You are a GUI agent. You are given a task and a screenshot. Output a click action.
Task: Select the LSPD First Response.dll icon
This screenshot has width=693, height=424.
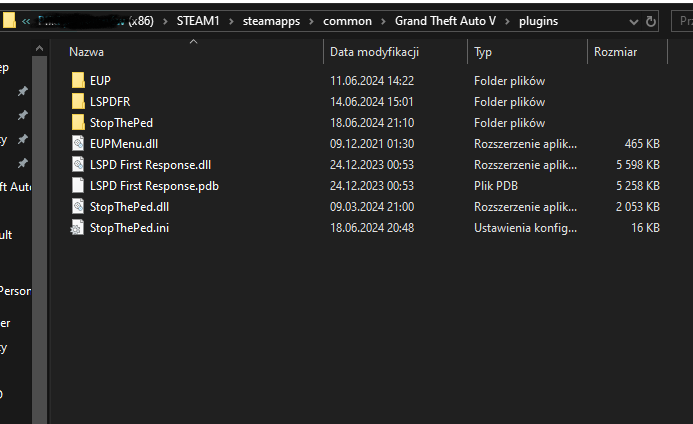point(79,164)
